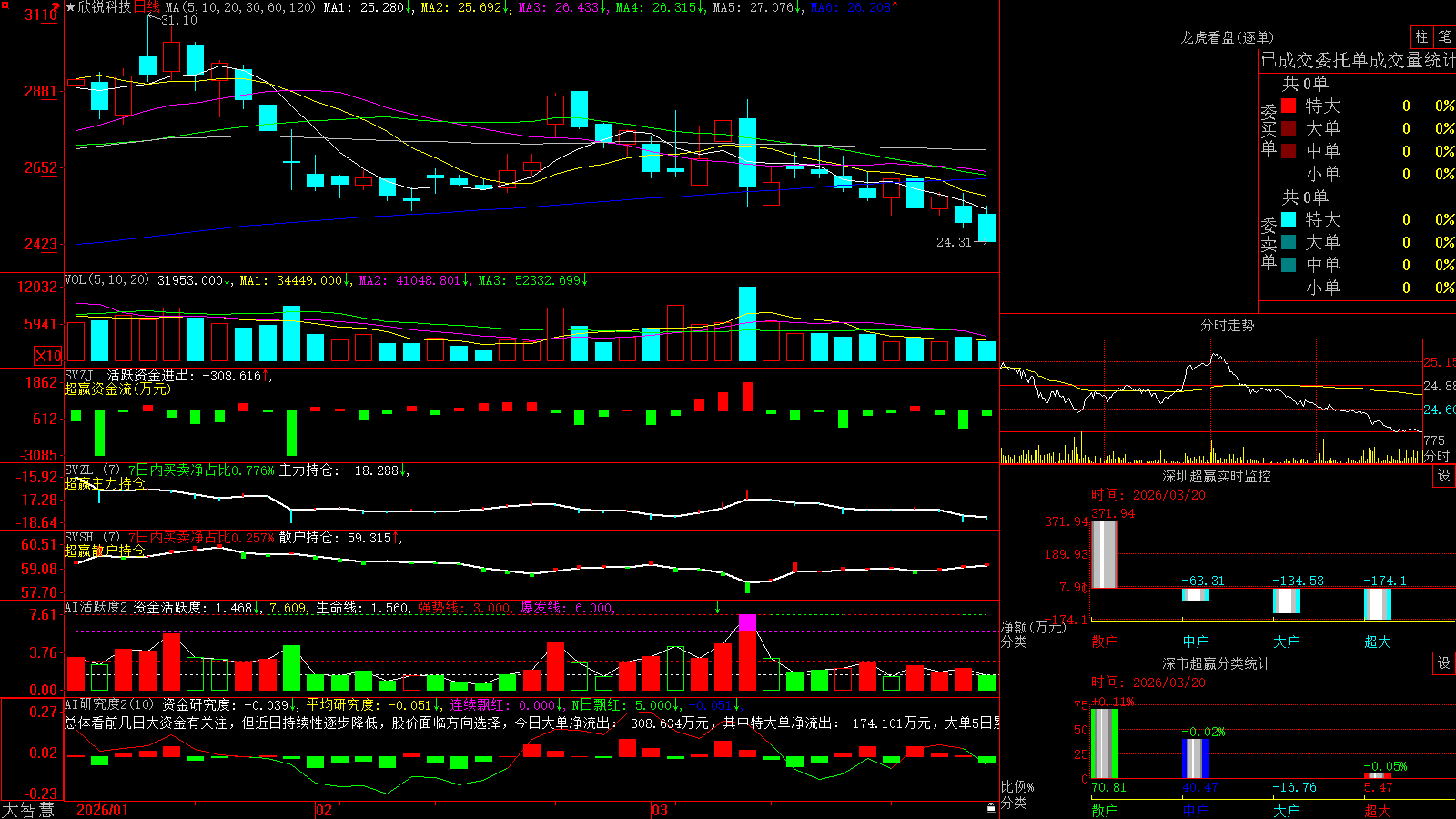
Task: Open 设 settings for 深市超赢分类统计
Action: 1444,663
